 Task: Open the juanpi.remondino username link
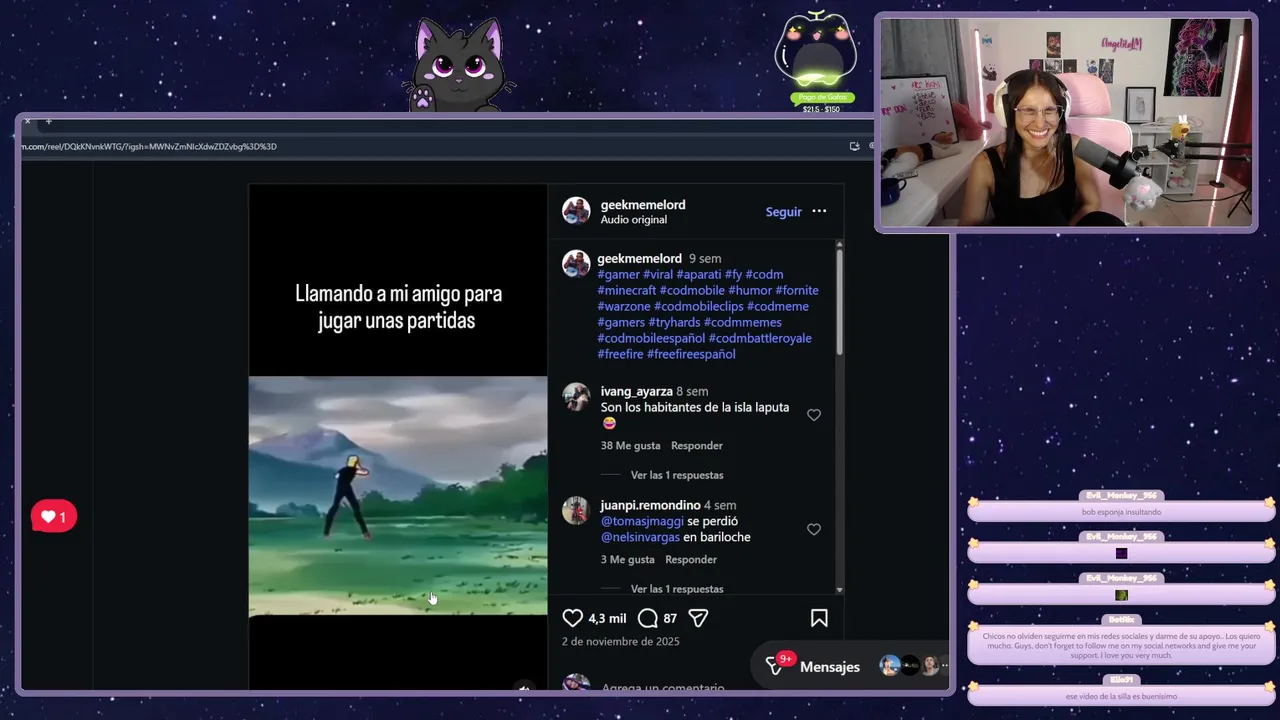click(650, 505)
